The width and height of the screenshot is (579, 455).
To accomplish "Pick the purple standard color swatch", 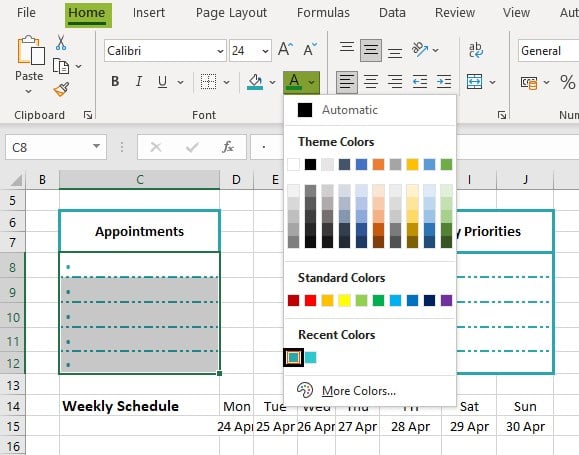I will tap(446, 301).
